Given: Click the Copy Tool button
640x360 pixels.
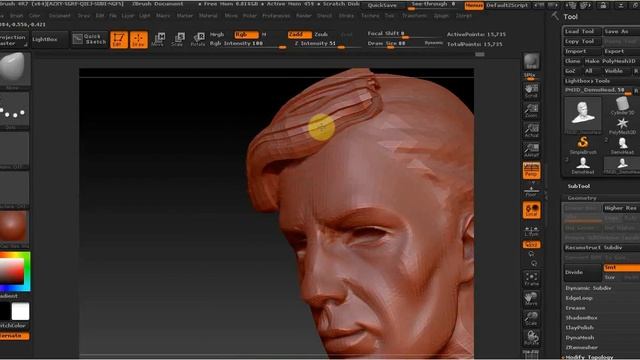Looking at the screenshot, I should click(x=582, y=41).
